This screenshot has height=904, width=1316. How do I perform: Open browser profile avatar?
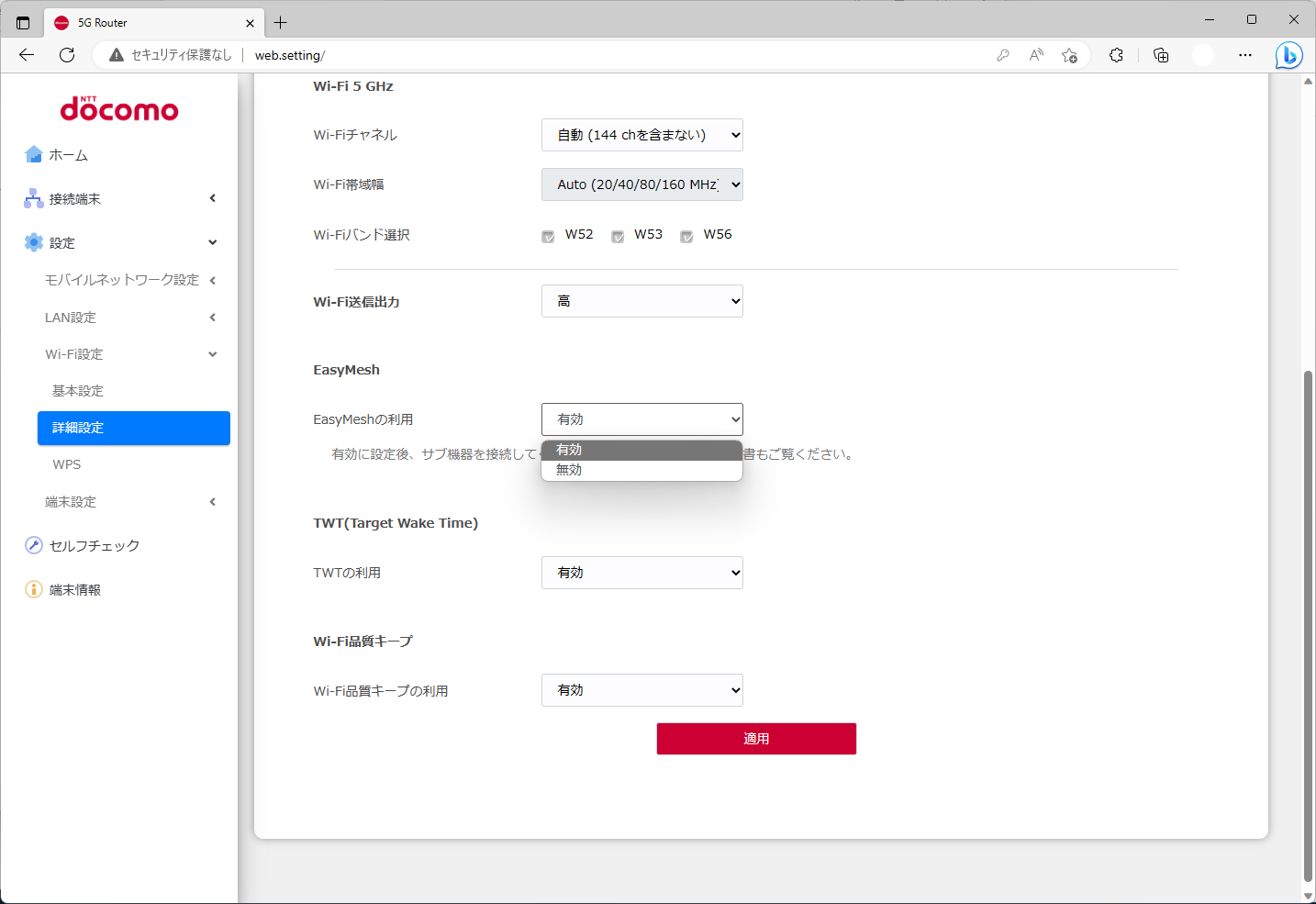(x=1203, y=55)
